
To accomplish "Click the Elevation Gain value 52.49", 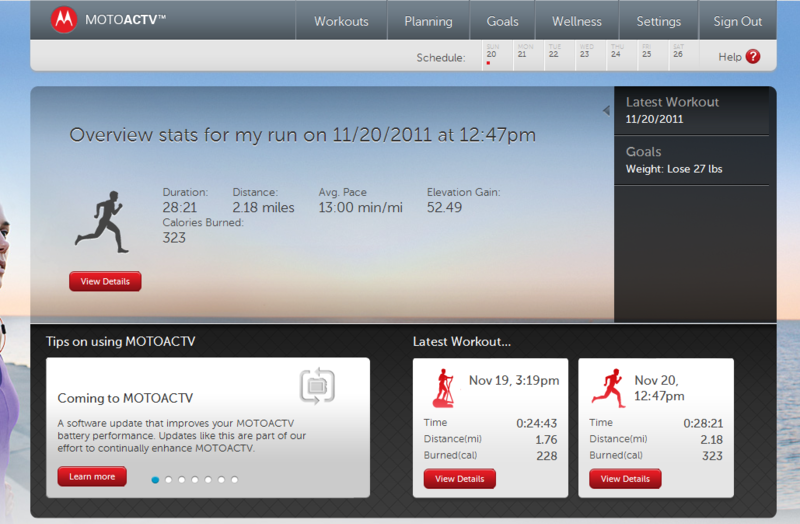I will 444,207.
